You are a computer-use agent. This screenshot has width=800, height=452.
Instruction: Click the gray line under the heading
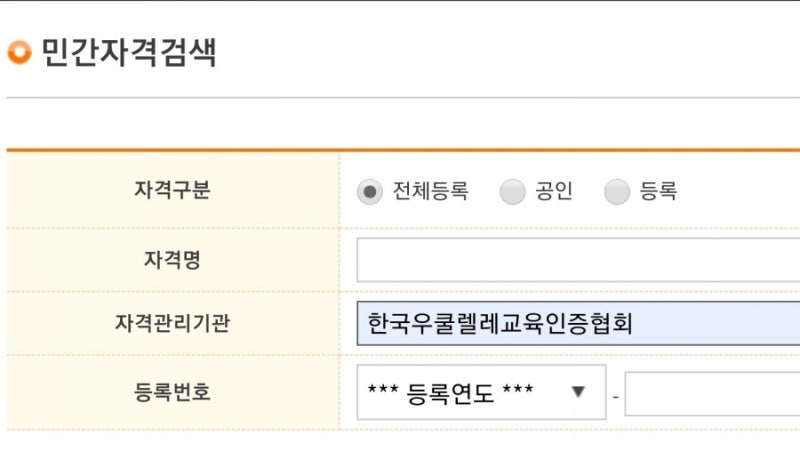[403, 97]
